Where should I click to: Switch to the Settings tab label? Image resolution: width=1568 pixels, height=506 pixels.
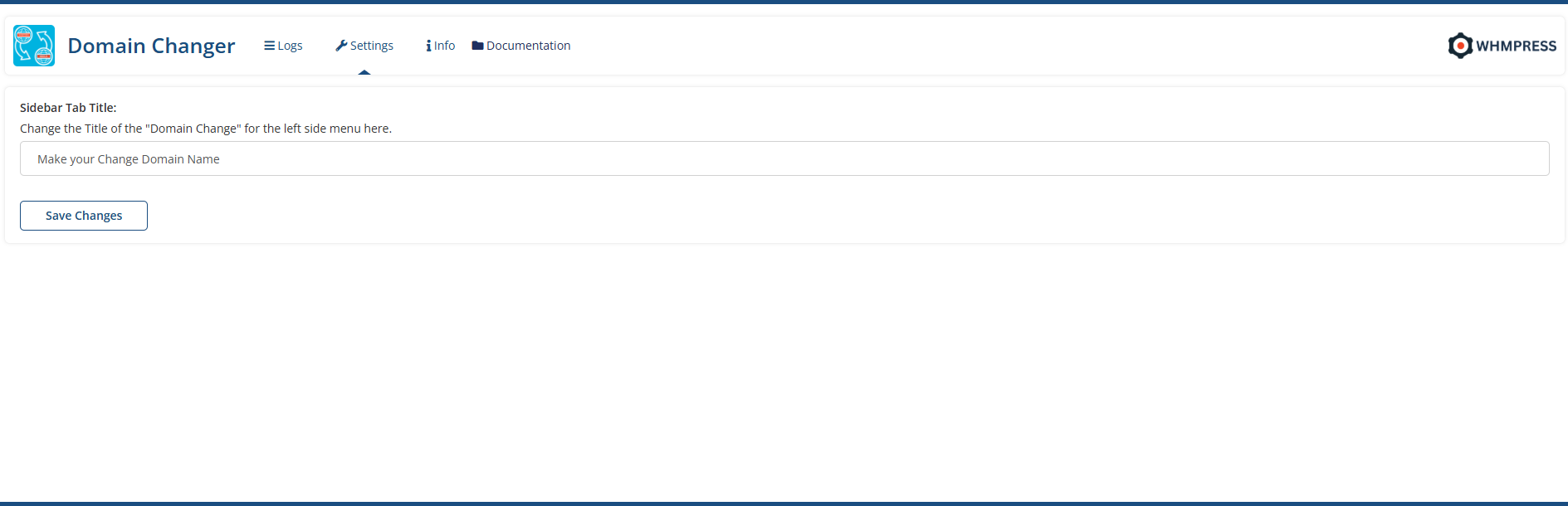[x=372, y=46]
